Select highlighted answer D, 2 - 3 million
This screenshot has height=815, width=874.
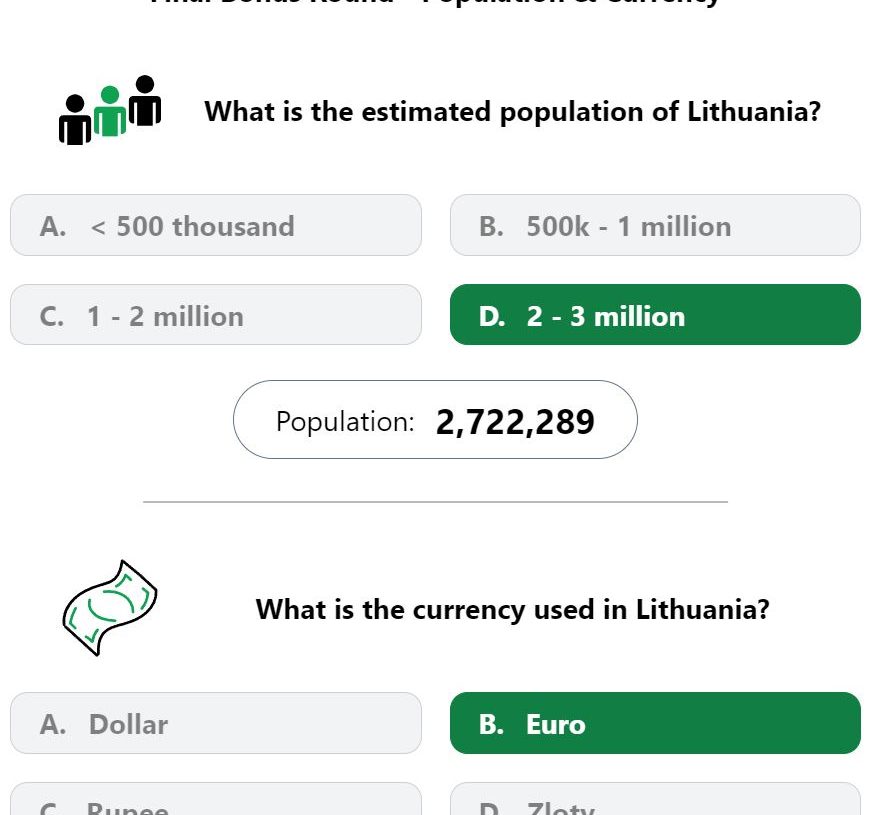coord(655,315)
